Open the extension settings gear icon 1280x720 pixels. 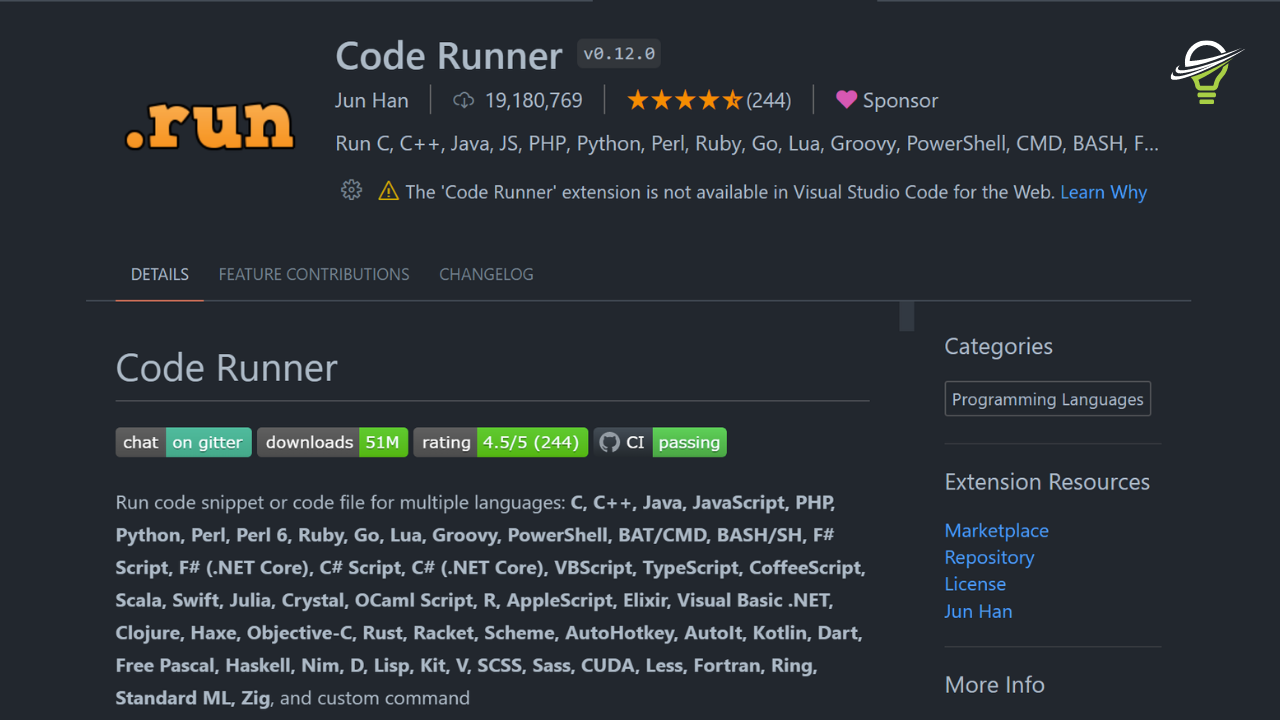pyautogui.click(x=351, y=190)
